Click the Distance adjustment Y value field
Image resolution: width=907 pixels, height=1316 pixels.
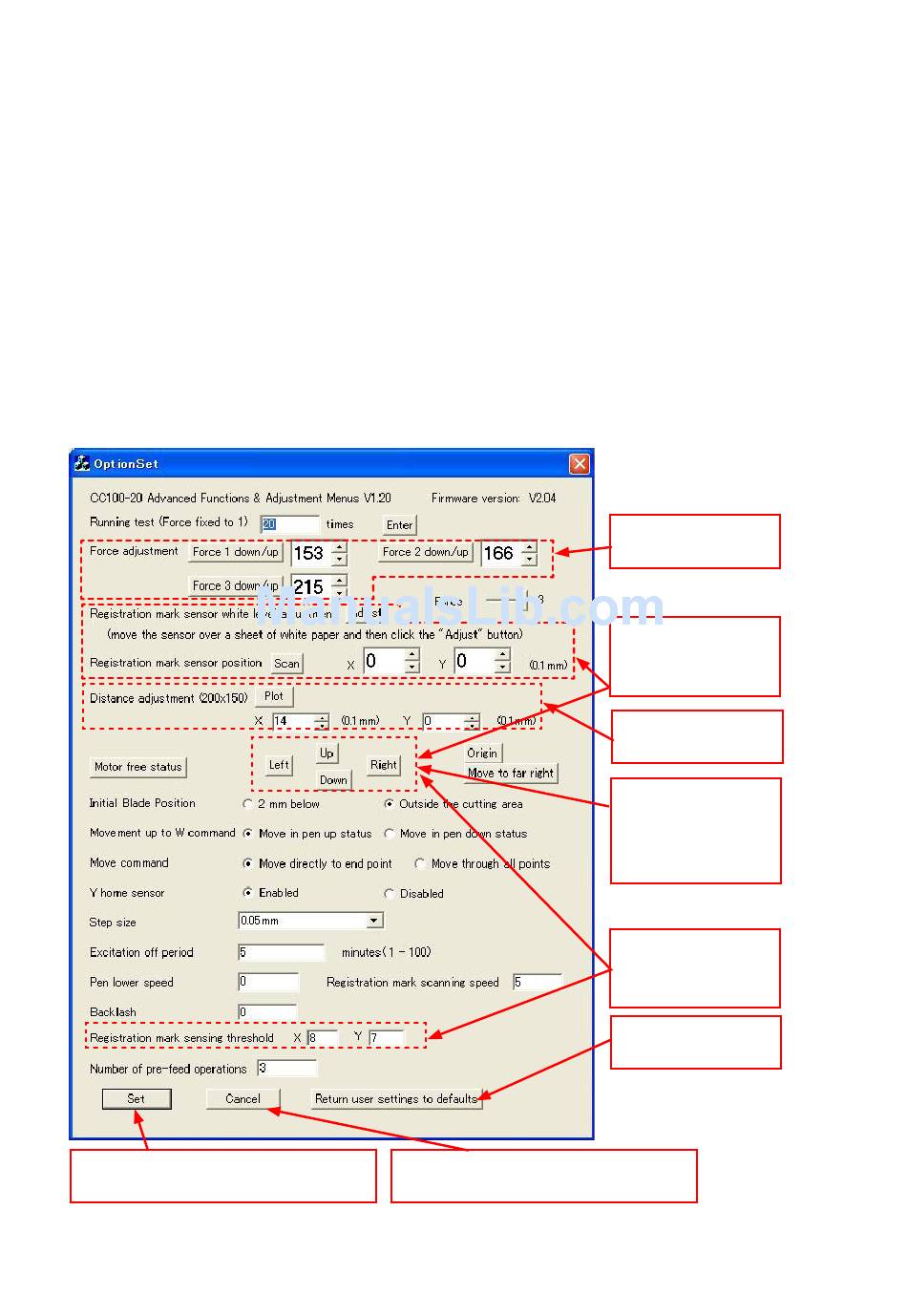point(443,721)
